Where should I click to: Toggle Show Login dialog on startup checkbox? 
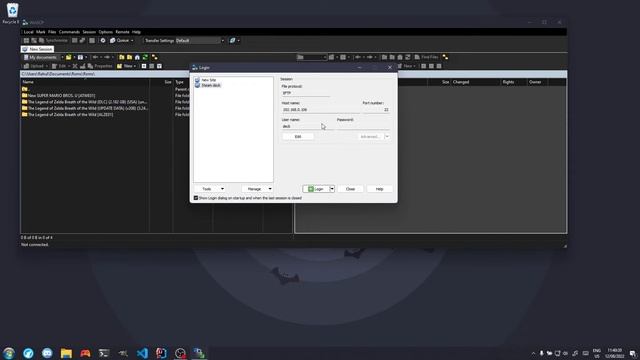coord(196,198)
